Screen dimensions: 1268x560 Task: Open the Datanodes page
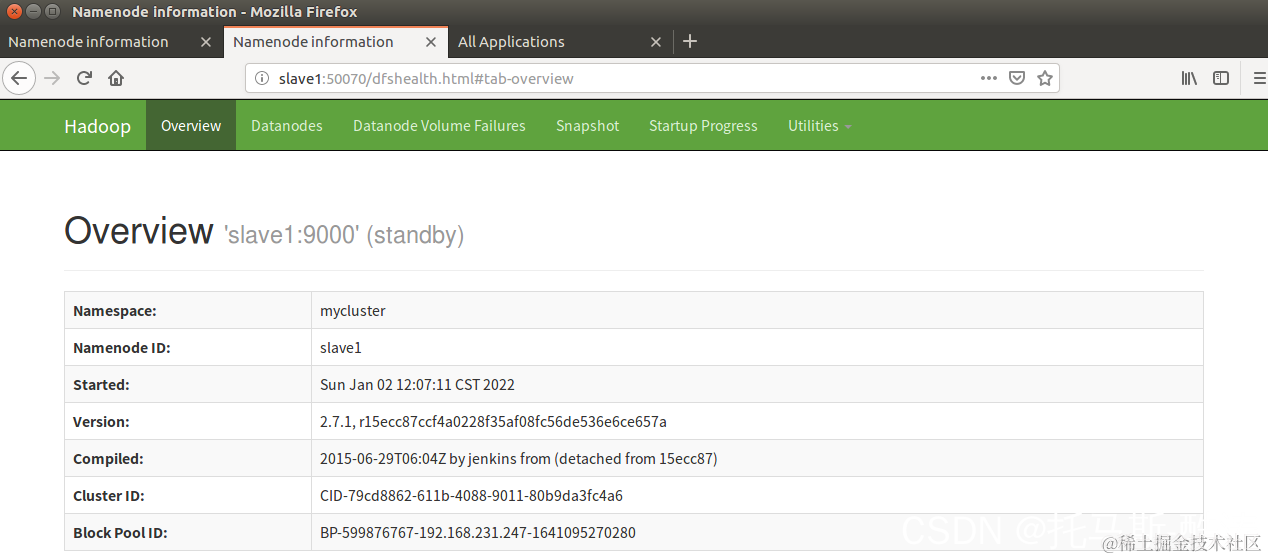click(x=287, y=126)
